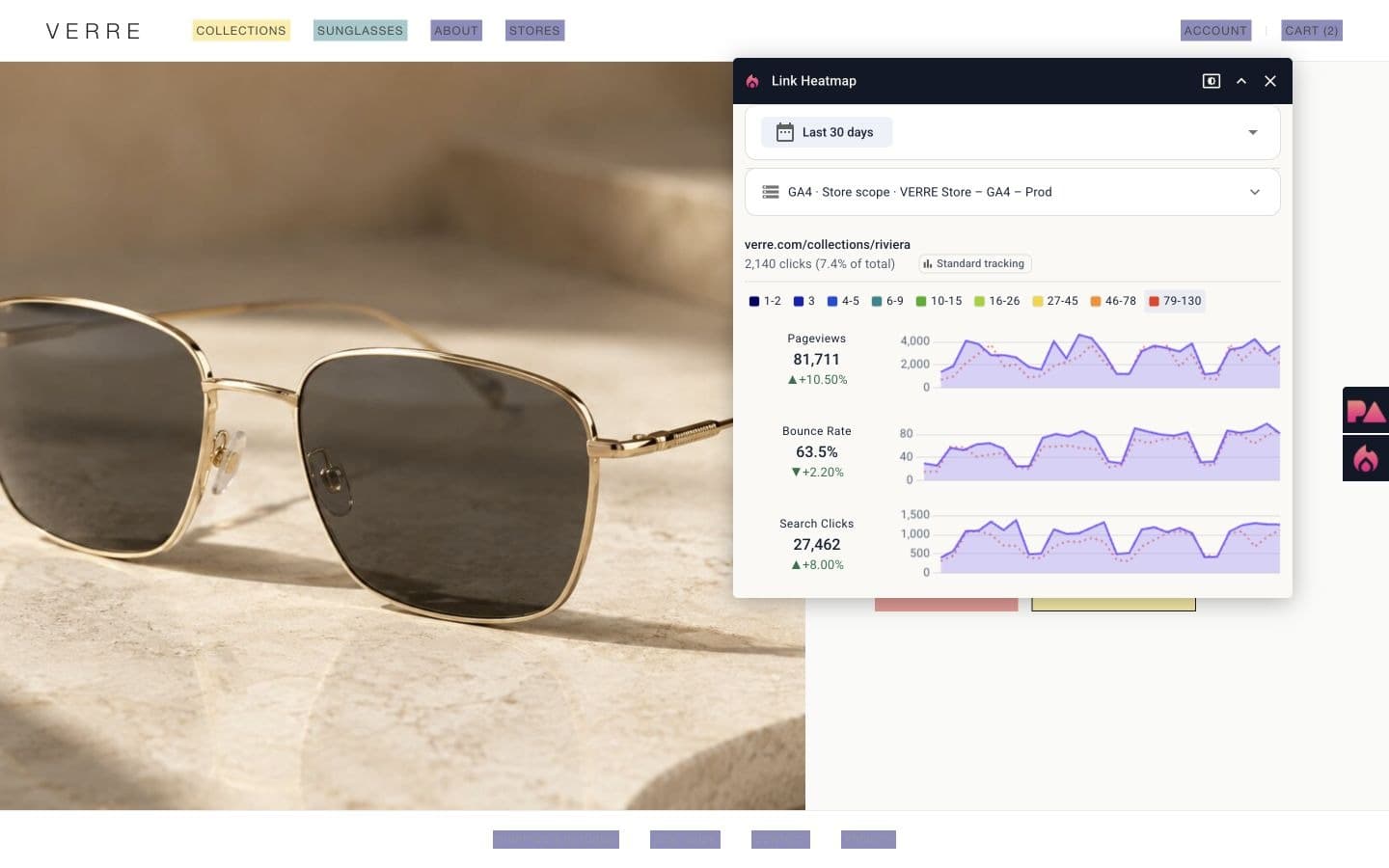Toggle the contrast display icon in heatmap header
The height and width of the screenshot is (868, 1389).
click(x=1212, y=81)
